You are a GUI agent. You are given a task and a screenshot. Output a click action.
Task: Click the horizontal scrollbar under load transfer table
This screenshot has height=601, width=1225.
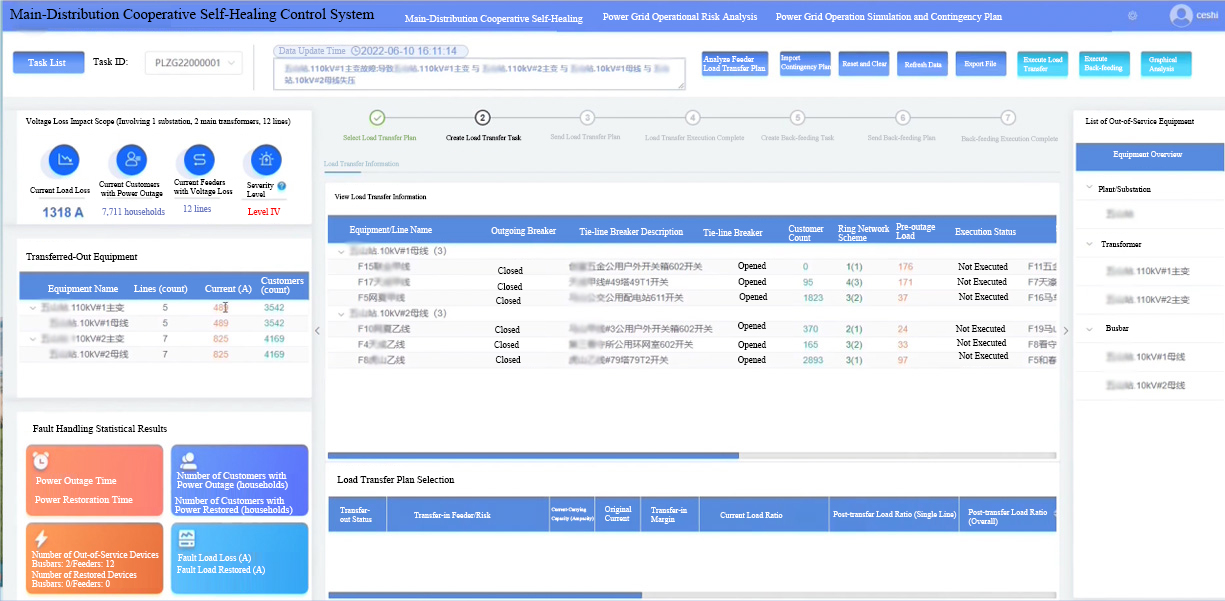point(532,455)
